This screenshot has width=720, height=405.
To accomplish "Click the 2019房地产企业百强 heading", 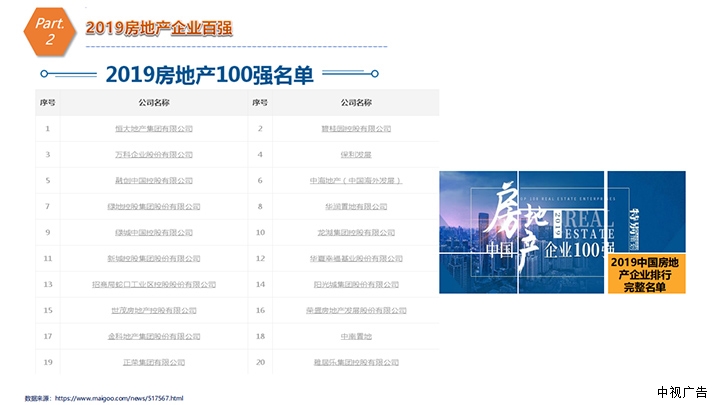I will point(159,28).
